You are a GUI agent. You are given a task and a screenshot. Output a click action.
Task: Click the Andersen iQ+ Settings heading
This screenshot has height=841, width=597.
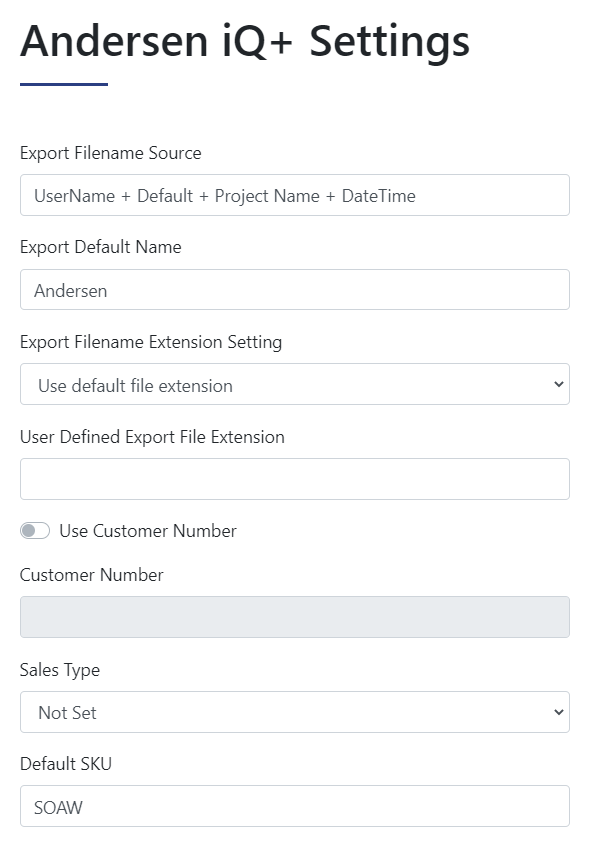pyautogui.click(x=245, y=42)
